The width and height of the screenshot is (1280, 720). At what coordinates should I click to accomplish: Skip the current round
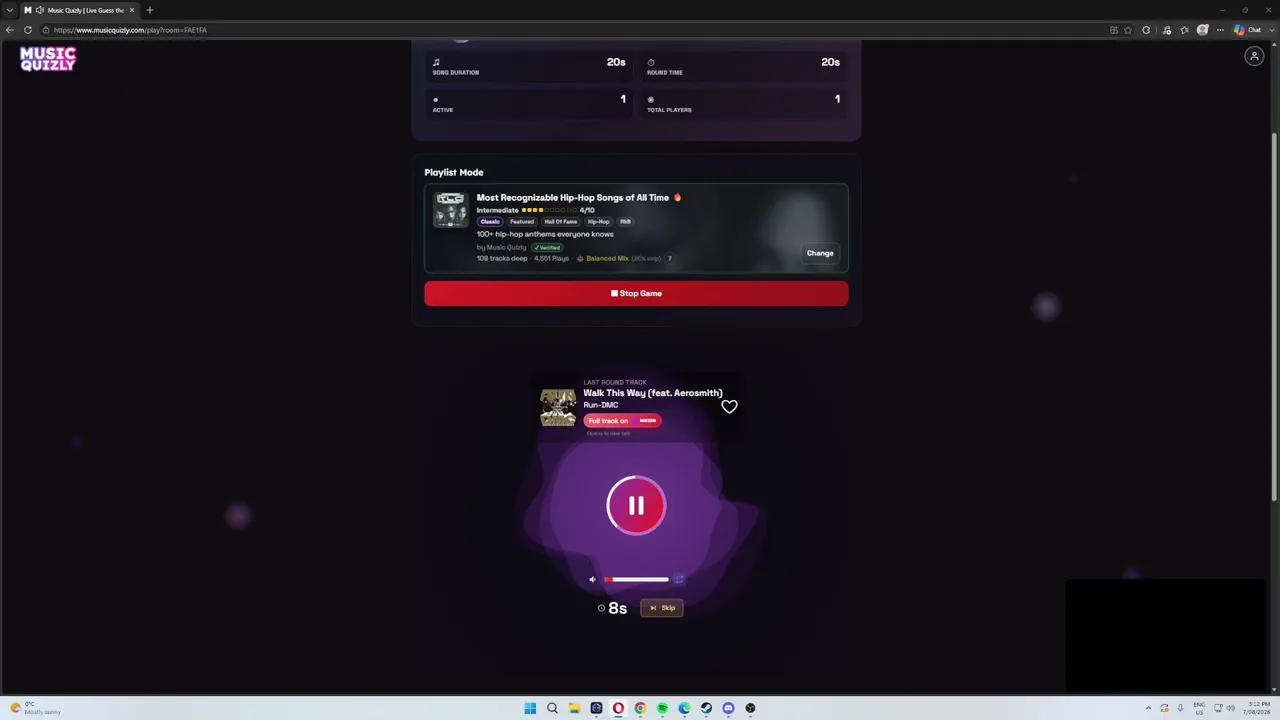(662, 608)
